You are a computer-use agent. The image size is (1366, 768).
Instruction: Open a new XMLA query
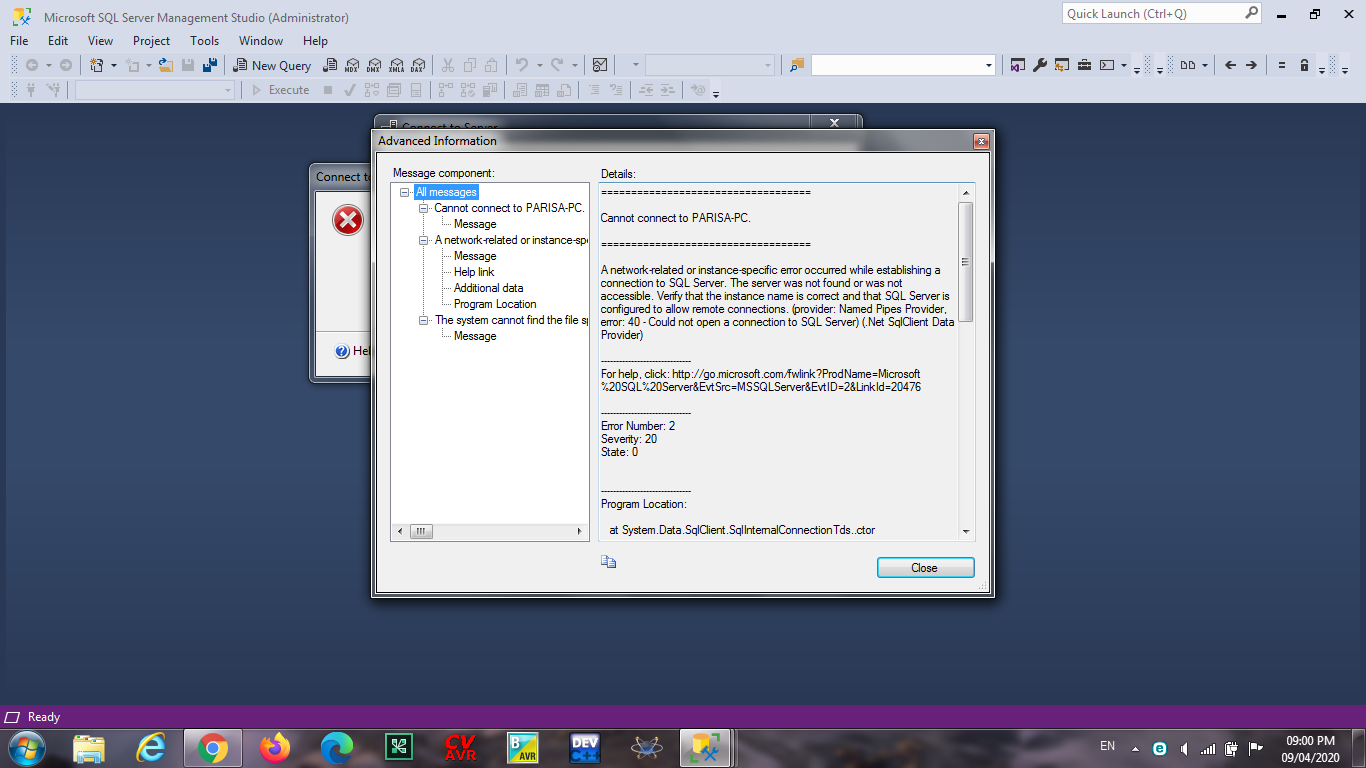click(396, 65)
